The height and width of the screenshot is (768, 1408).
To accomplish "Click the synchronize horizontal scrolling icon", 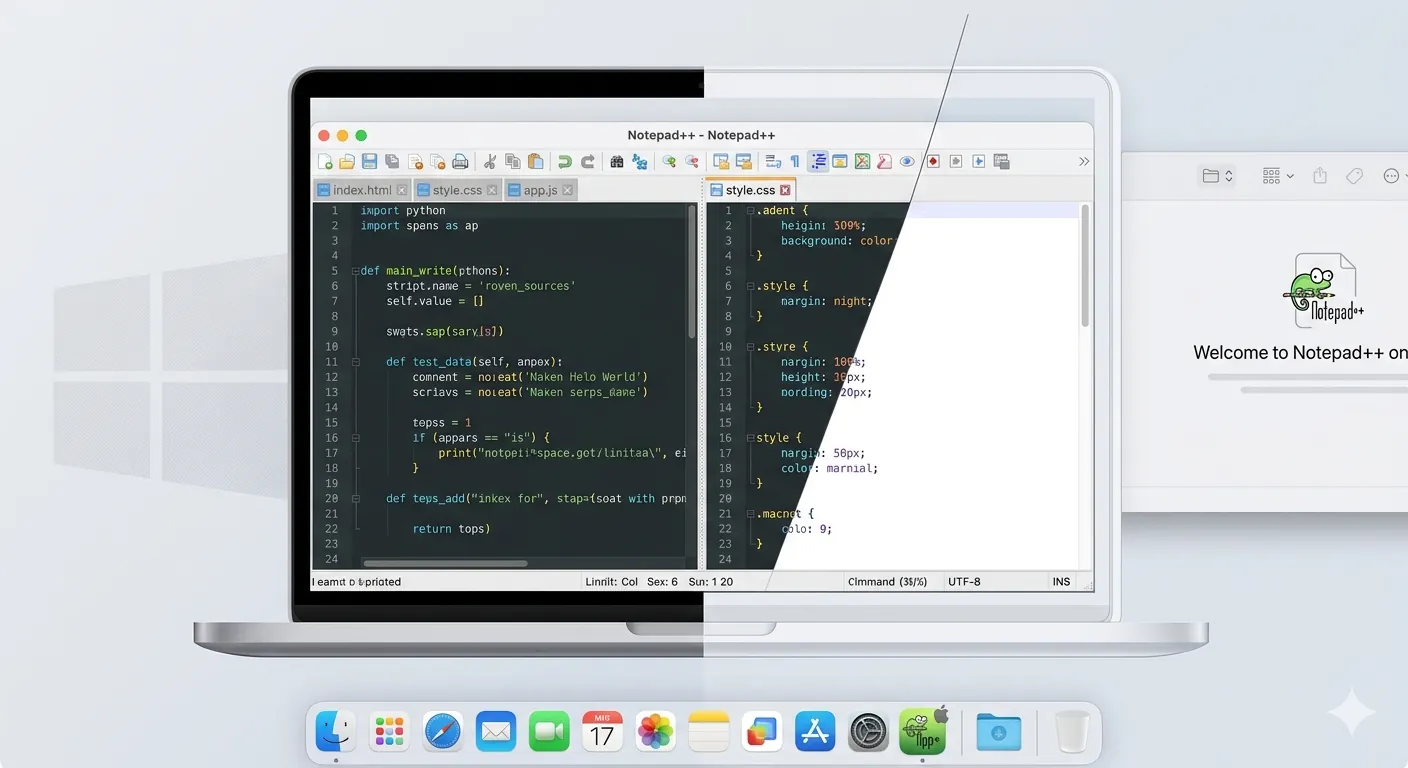I will (744, 162).
